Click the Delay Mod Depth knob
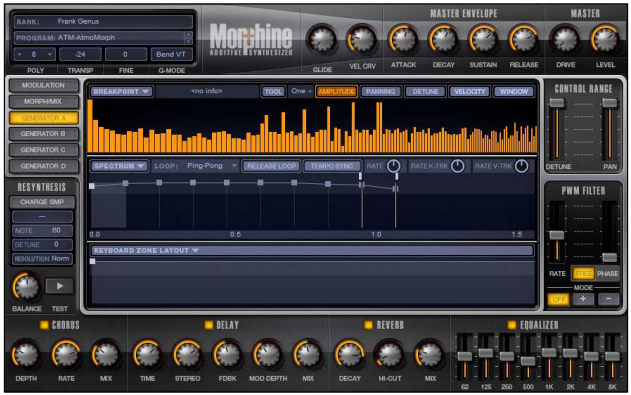 click(268, 355)
